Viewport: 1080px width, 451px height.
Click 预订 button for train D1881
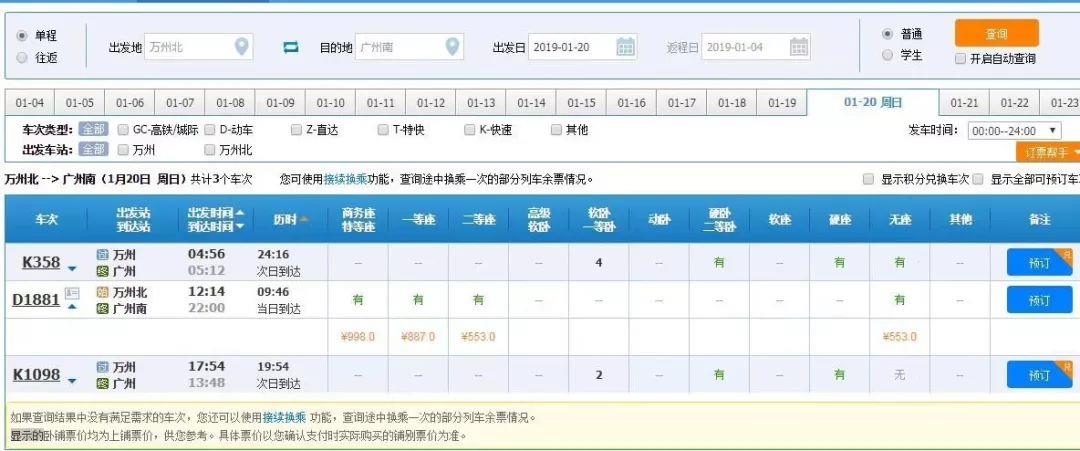point(1039,300)
